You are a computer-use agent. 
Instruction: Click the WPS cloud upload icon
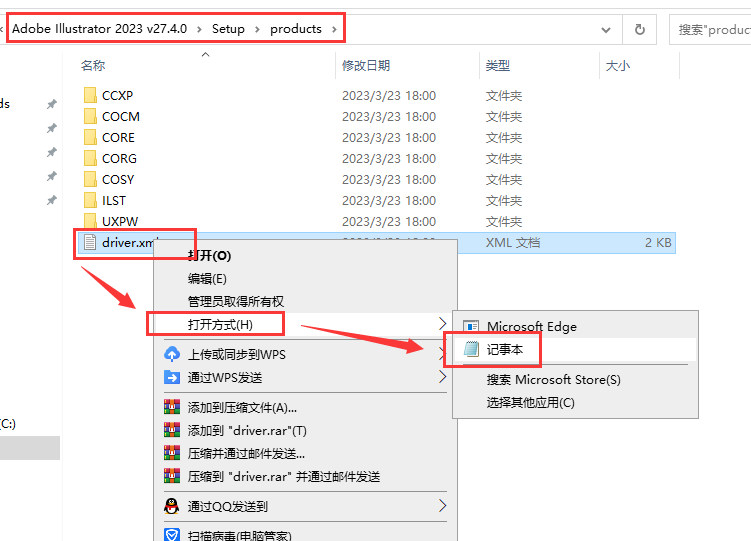point(172,354)
